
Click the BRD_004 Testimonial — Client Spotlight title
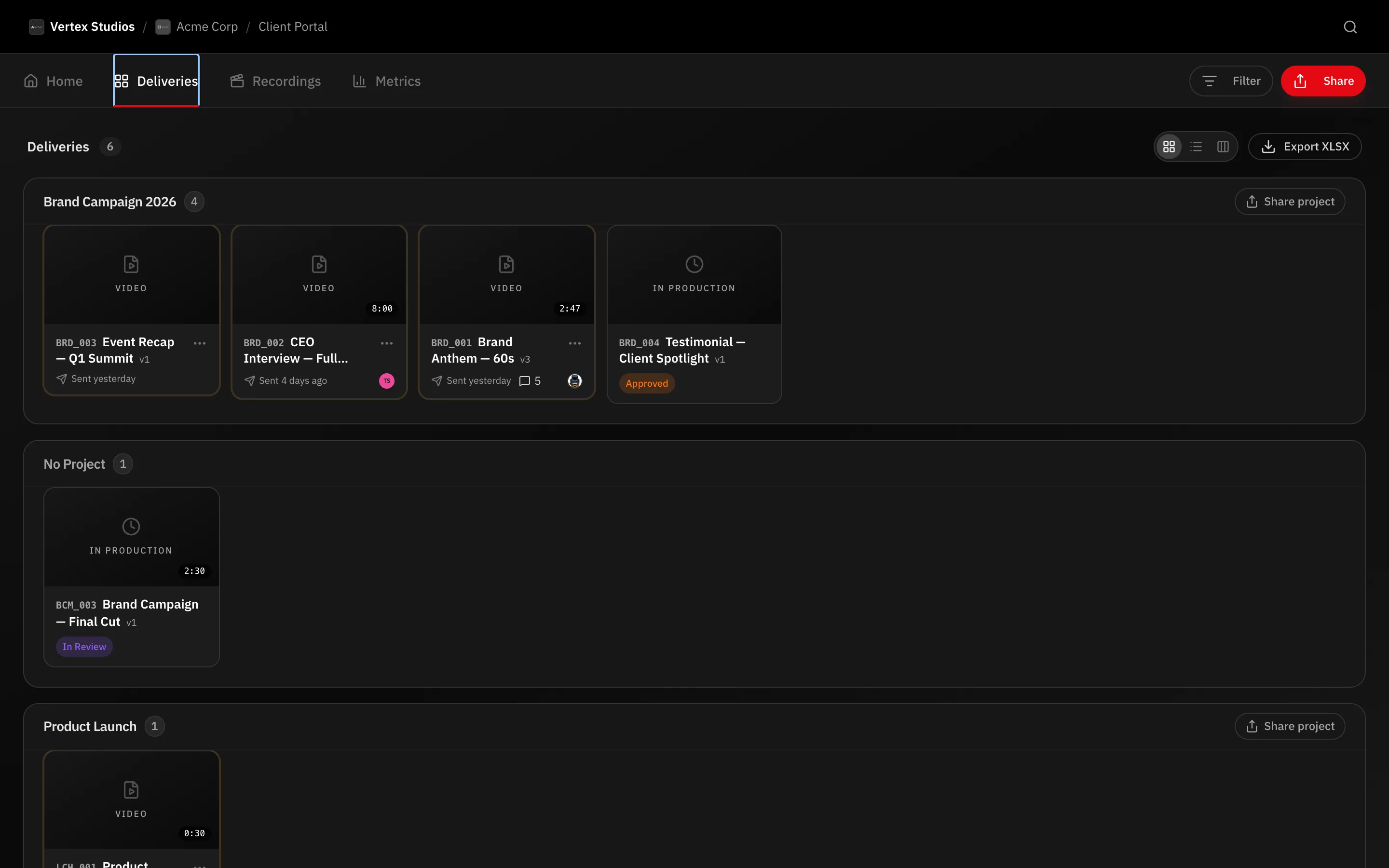[x=682, y=350]
